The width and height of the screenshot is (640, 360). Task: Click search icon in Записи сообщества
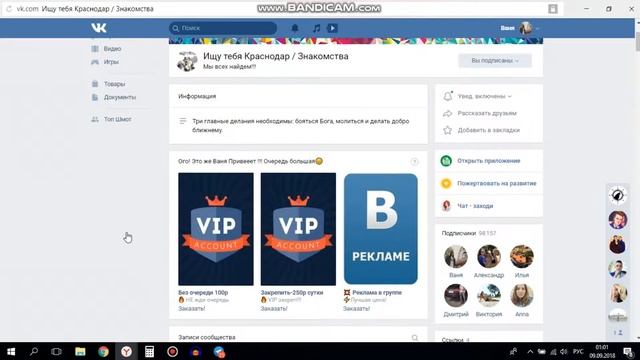[x=415, y=338]
